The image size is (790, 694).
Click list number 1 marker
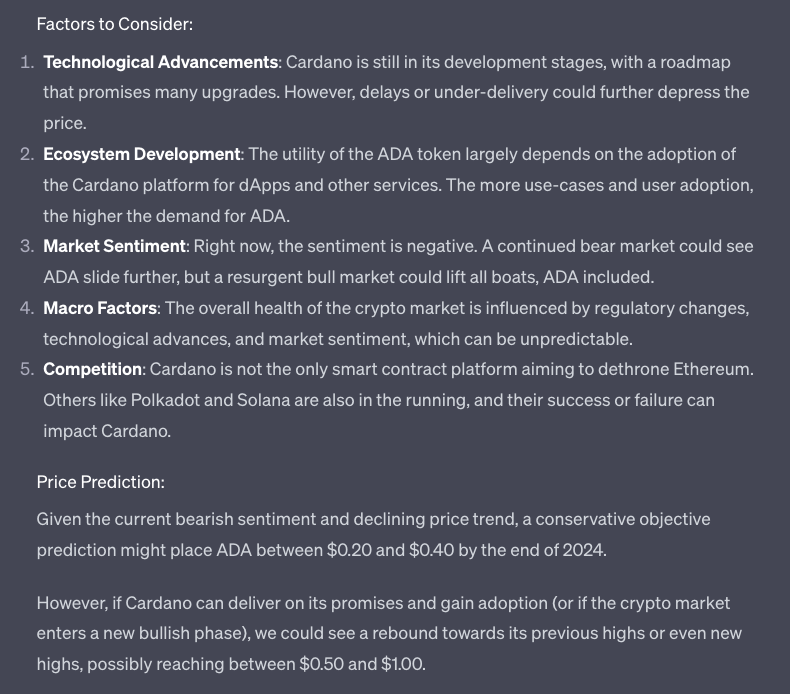point(28,62)
